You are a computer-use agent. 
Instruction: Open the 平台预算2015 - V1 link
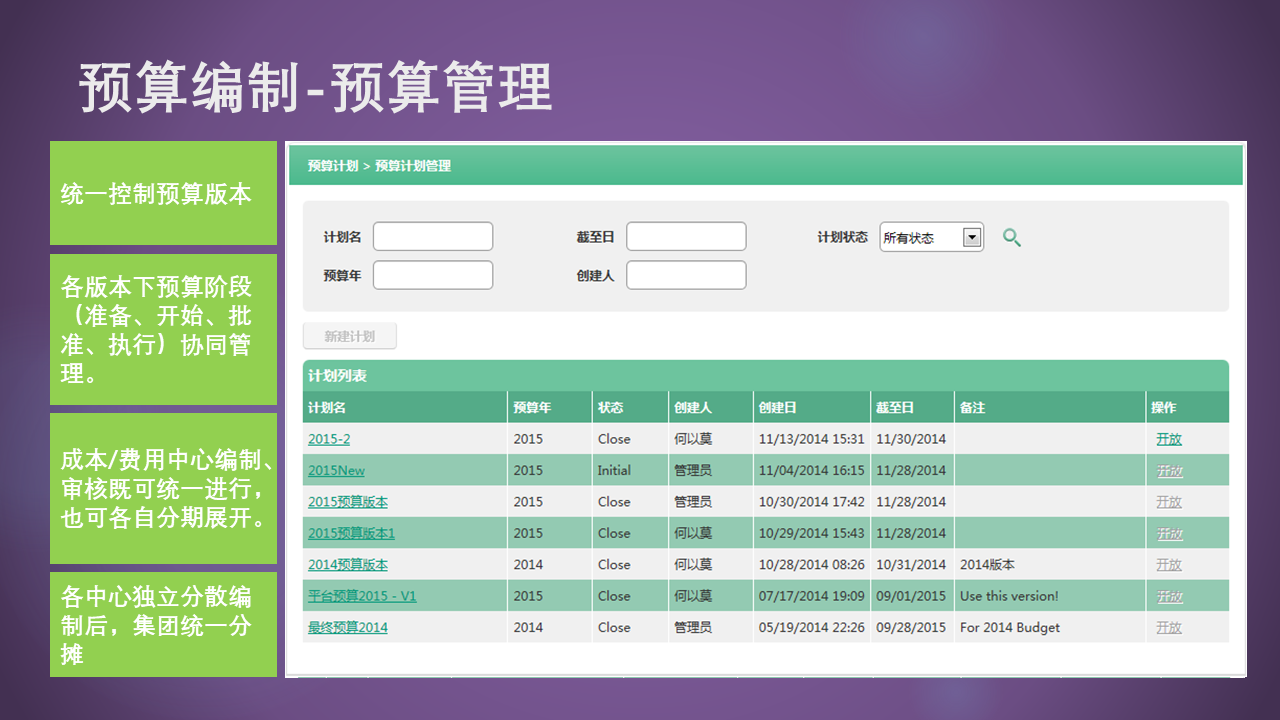point(362,596)
